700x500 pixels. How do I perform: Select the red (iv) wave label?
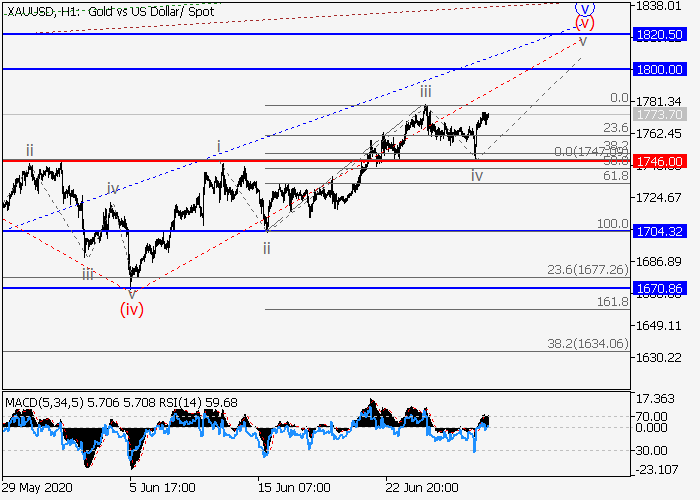coord(132,309)
